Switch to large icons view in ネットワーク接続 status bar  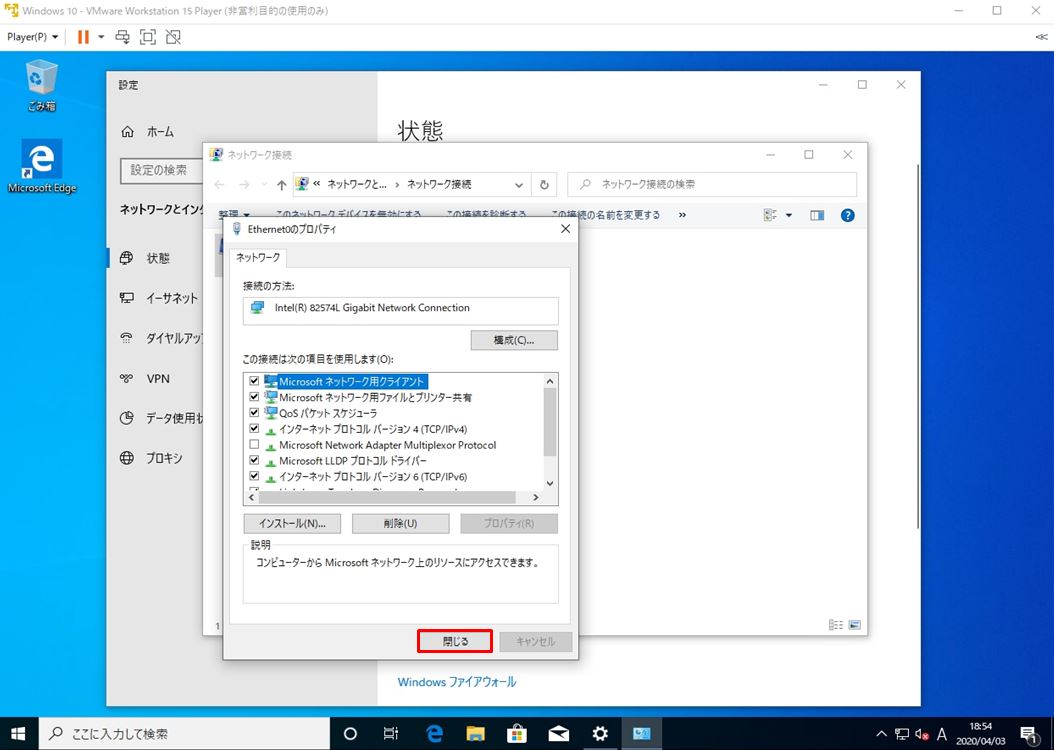(x=854, y=625)
